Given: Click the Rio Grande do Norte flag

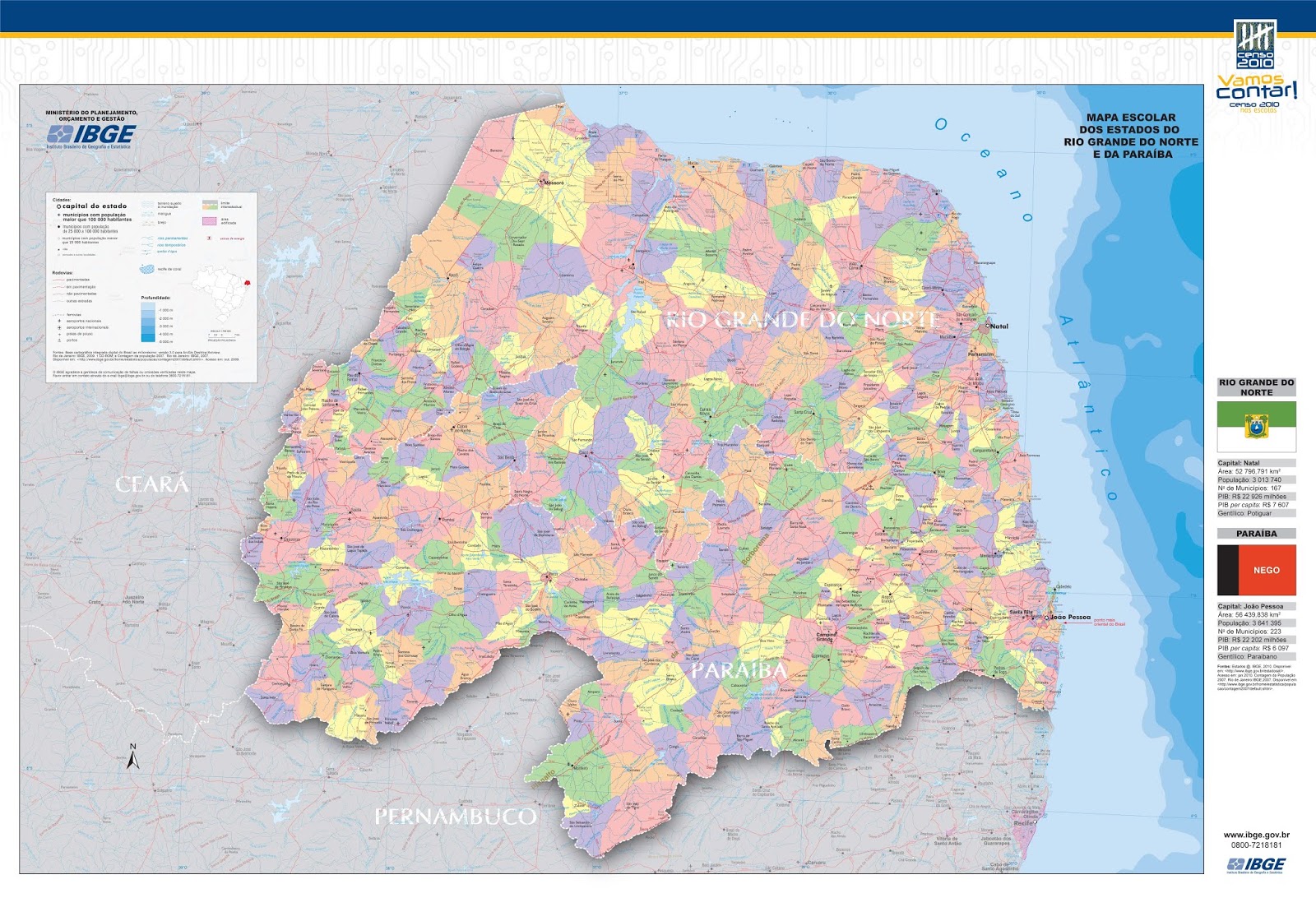Looking at the screenshot, I should click(x=1258, y=428).
